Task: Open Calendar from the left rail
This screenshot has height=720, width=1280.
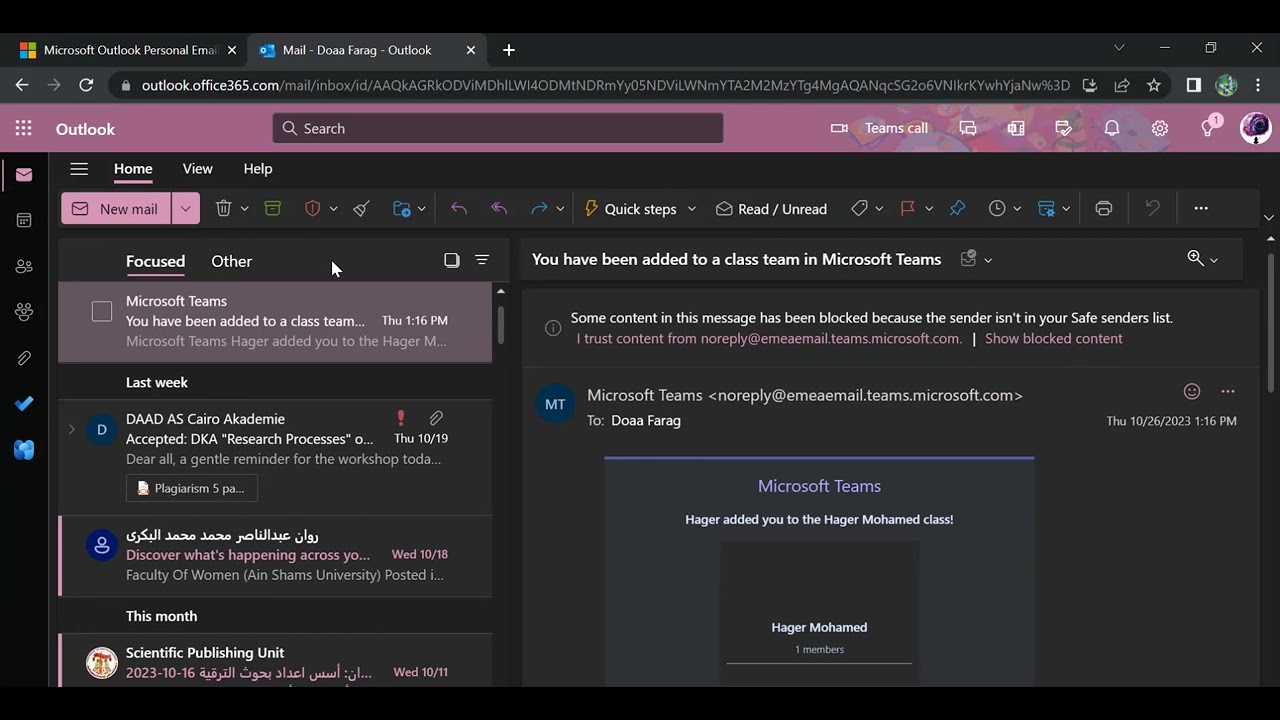Action: point(24,220)
